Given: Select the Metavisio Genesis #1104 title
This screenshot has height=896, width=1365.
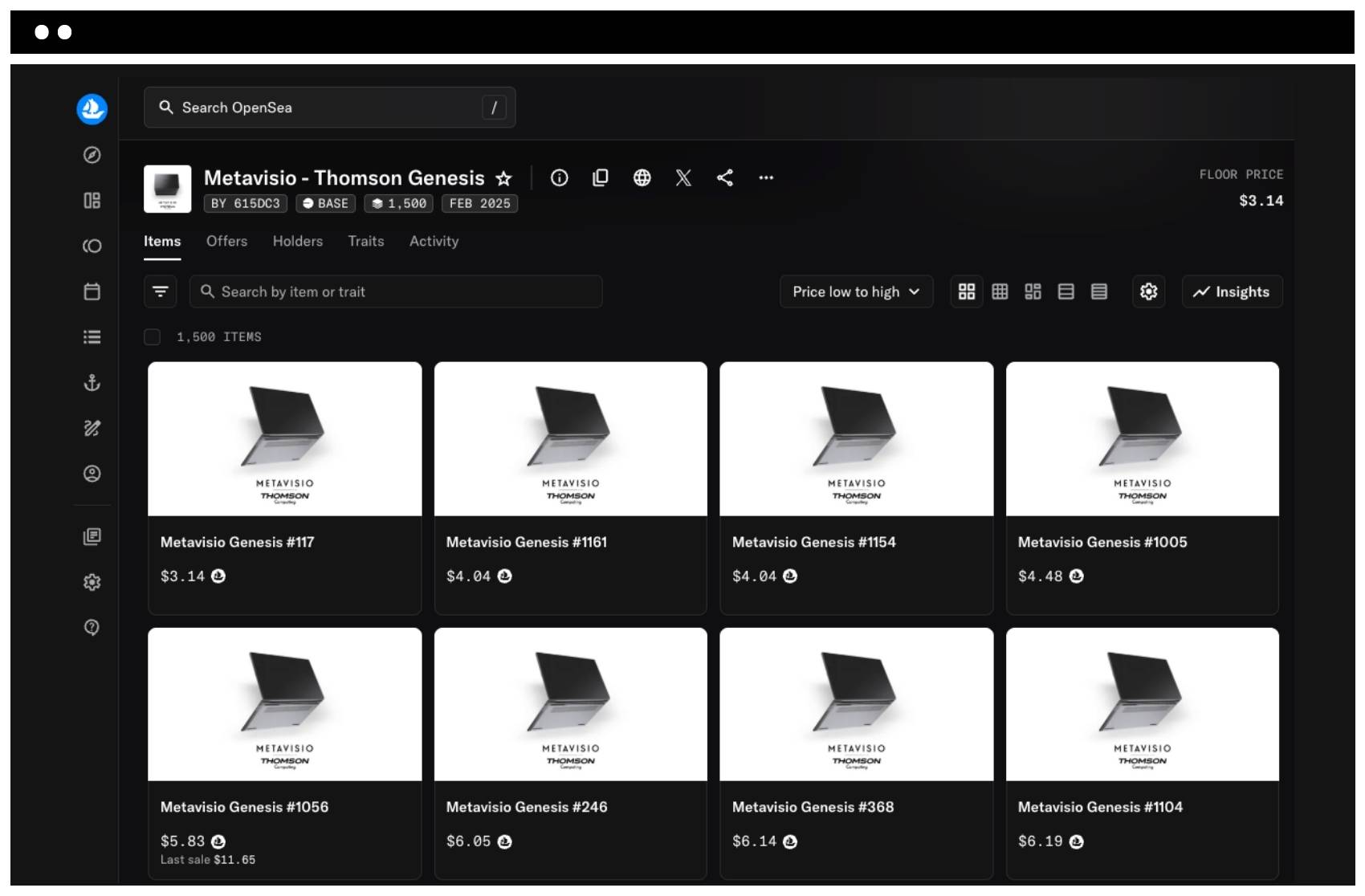Looking at the screenshot, I should point(1101,807).
